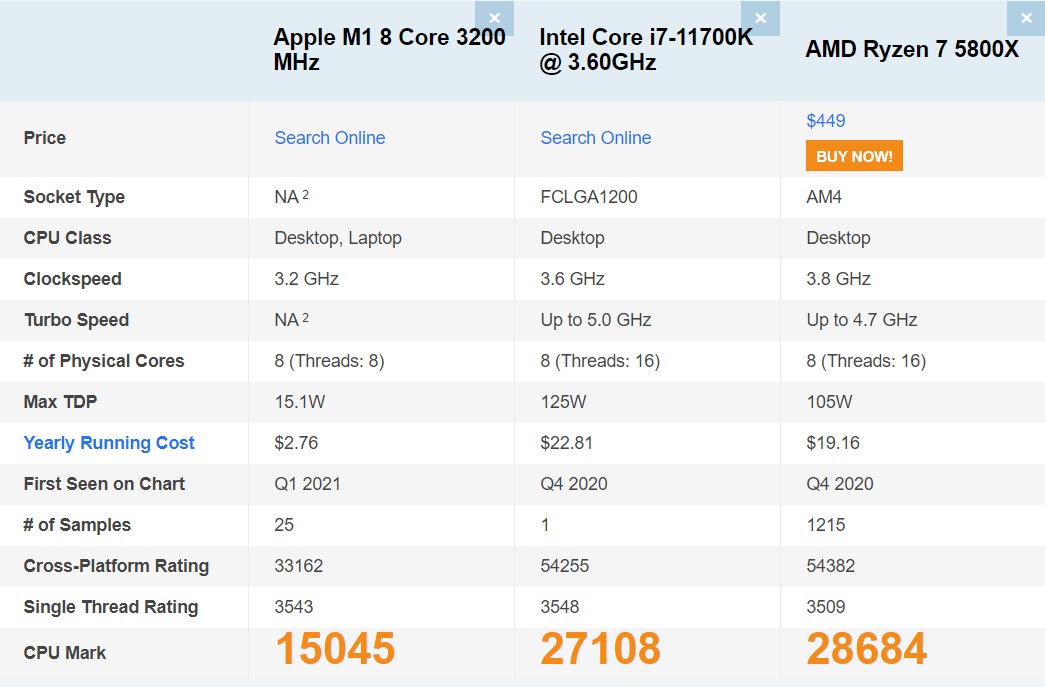Select the Price row label
Screen dimensions: 1045x687
[45, 138]
